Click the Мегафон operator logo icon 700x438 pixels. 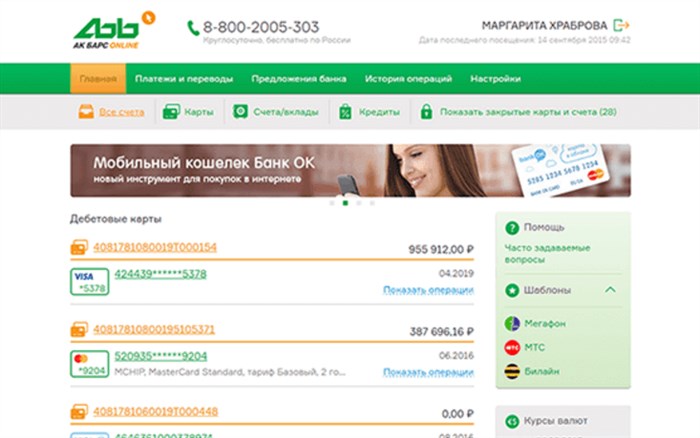point(512,323)
